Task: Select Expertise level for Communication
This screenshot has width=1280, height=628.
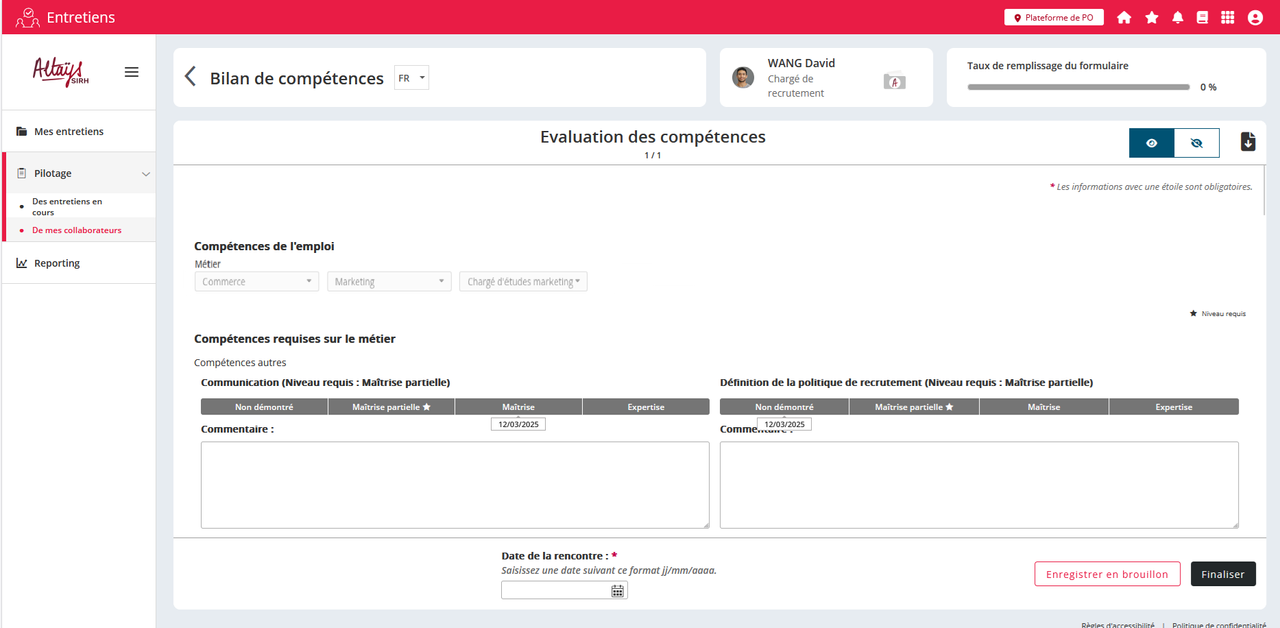Action: (x=645, y=407)
